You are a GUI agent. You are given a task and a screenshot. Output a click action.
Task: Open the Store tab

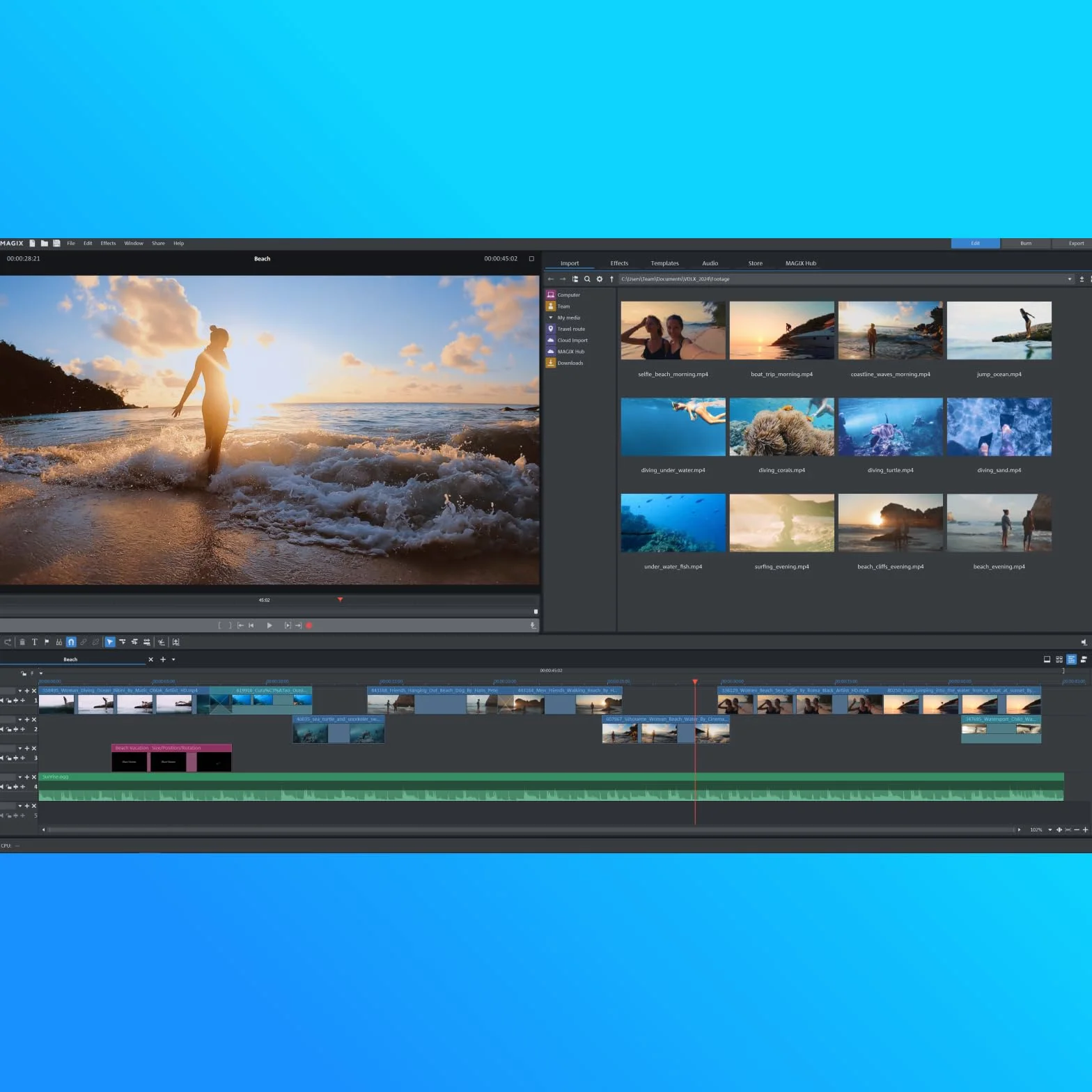click(x=755, y=263)
